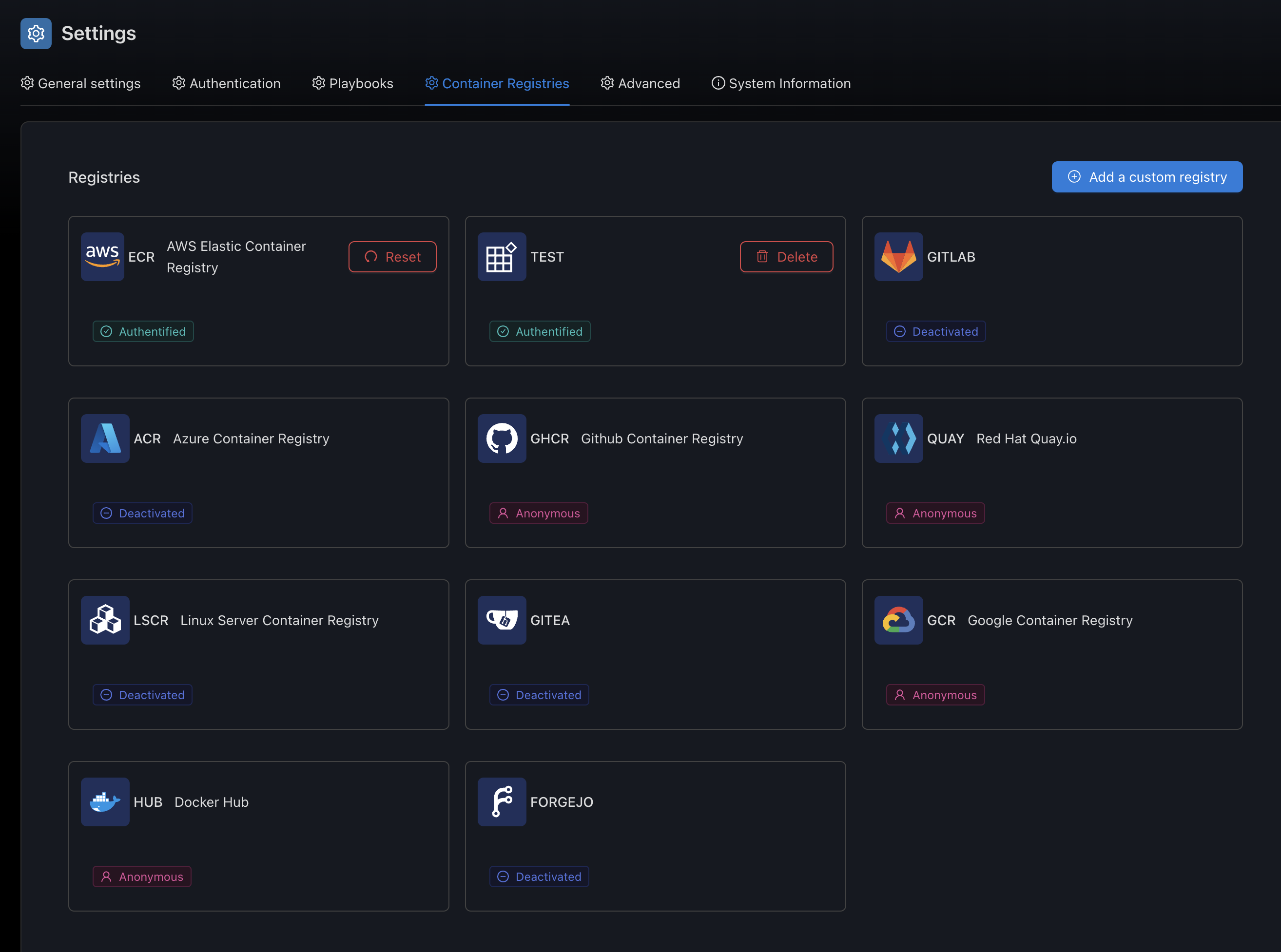
Task: Switch to the Authentication tab
Action: pos(226,84)
